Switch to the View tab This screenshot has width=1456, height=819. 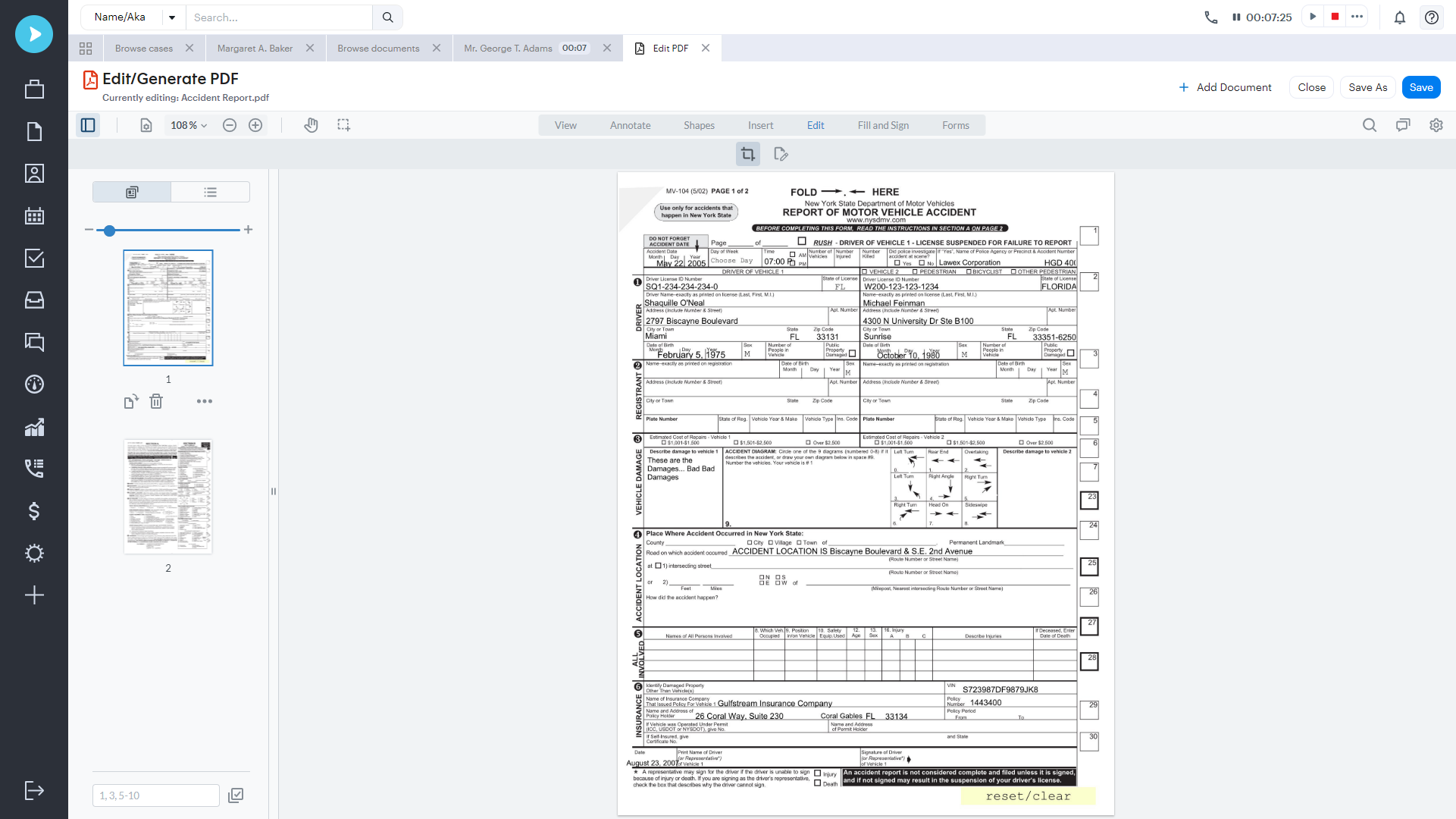(x=565, y=125)
